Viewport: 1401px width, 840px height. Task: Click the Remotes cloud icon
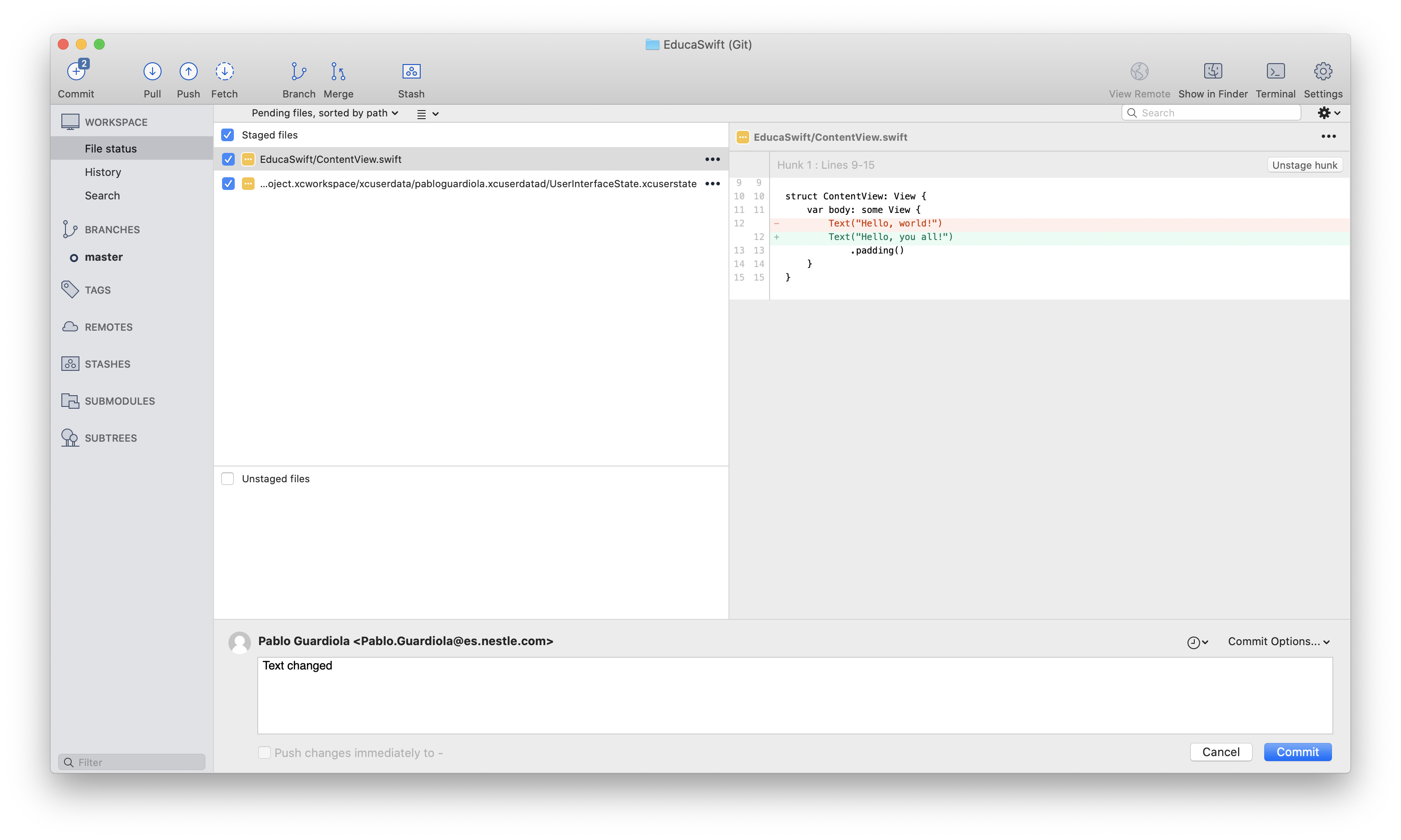tap(70, 327)
